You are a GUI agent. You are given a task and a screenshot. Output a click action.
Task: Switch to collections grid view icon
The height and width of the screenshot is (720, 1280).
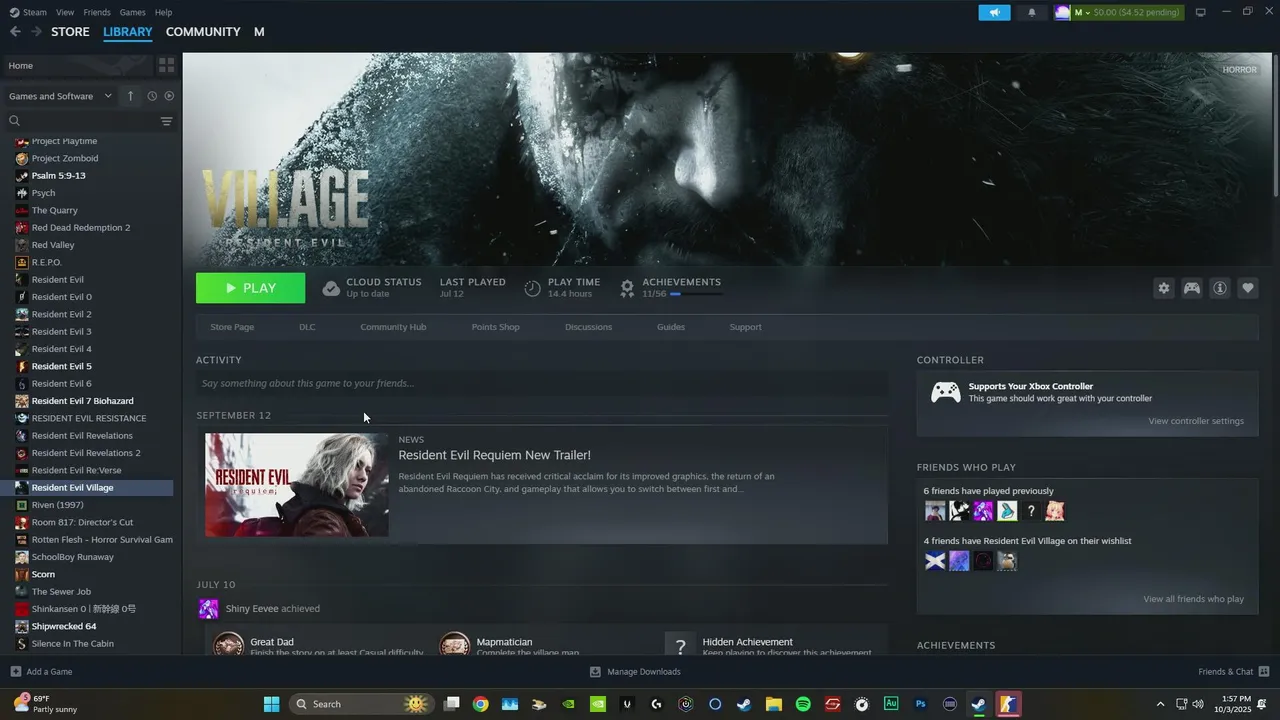click(166, 65)
